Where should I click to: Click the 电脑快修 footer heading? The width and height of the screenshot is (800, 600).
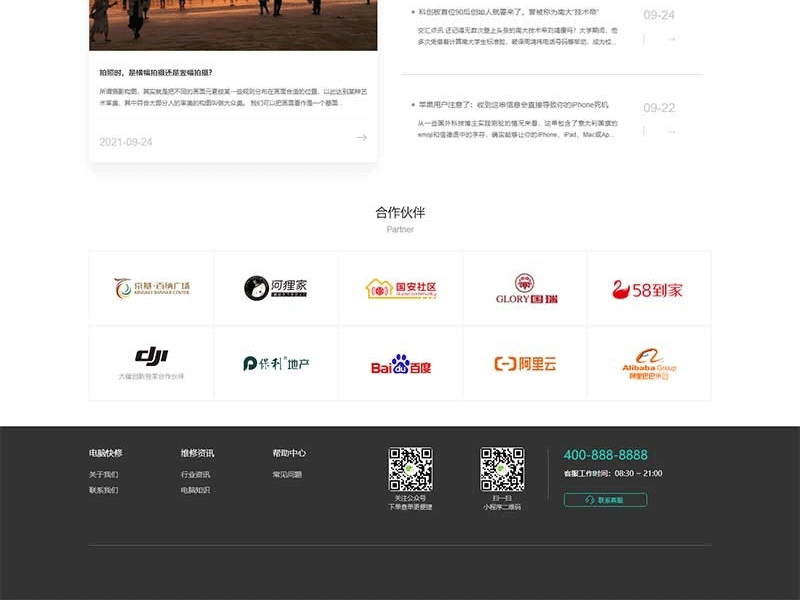point(106,453)
